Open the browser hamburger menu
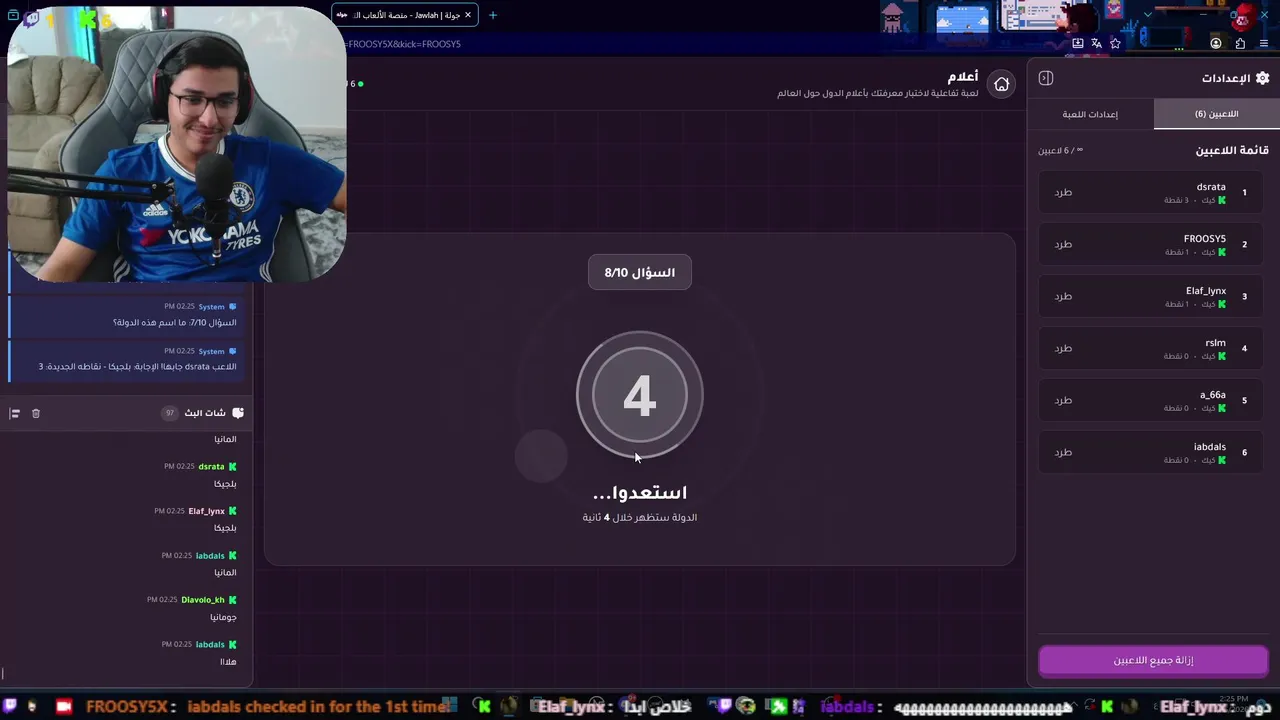The width and height of the screenshot is (1280, 720). (1264, 44)
